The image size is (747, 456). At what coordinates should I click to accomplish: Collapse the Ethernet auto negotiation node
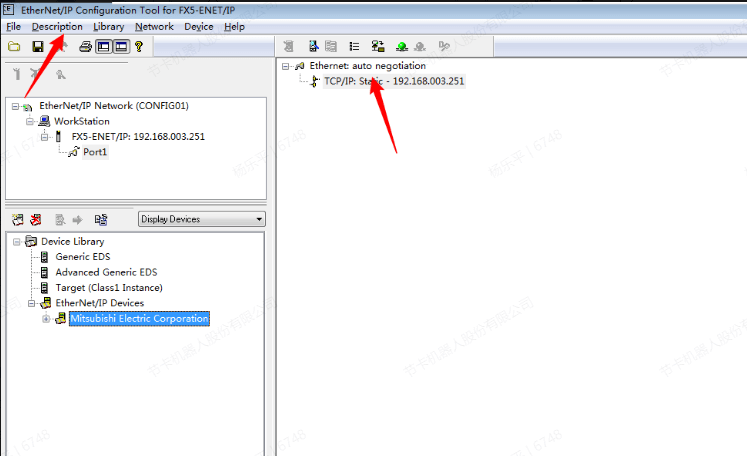(x=286, y=66)
